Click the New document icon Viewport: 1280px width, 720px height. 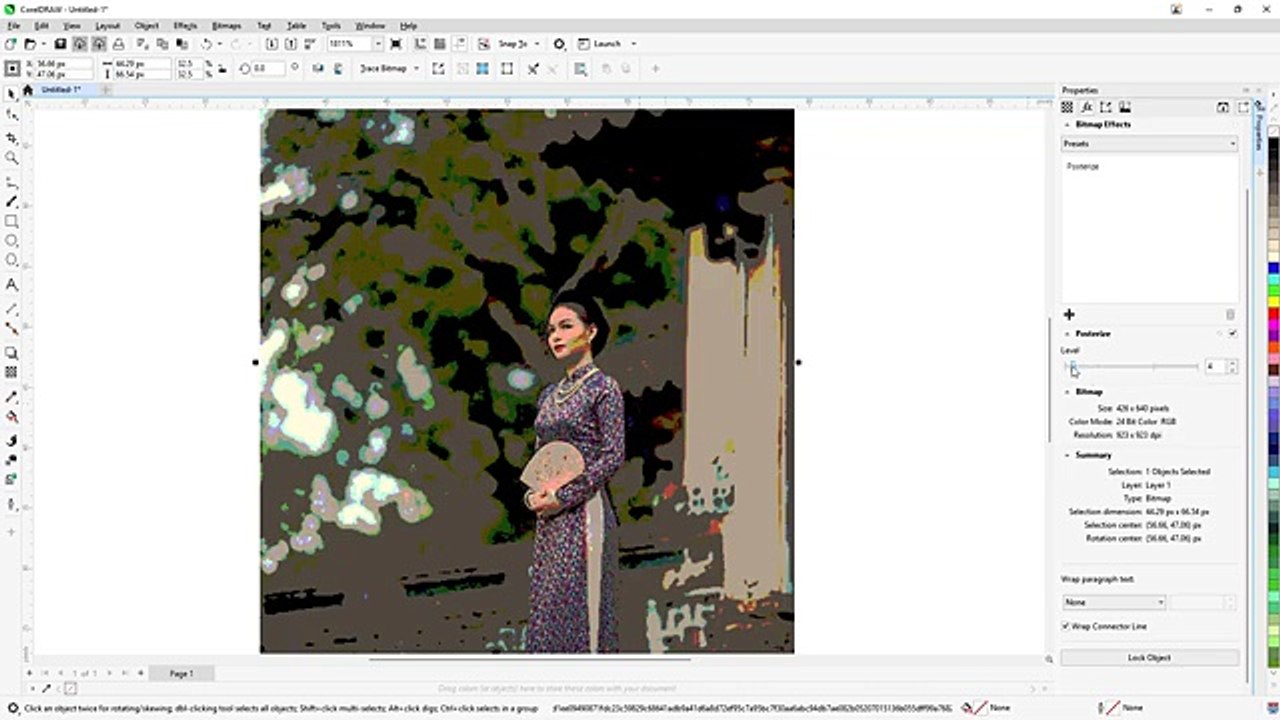tap(11, 44)
